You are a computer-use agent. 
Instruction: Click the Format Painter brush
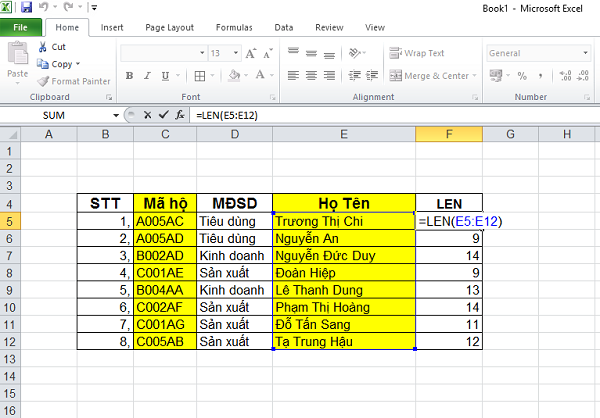point(43,81)
